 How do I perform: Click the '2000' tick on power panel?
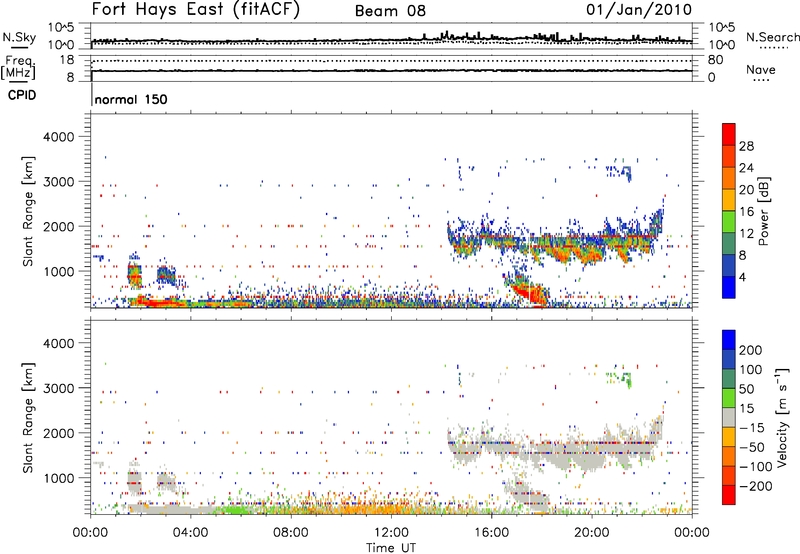click(x=58, y=226)
